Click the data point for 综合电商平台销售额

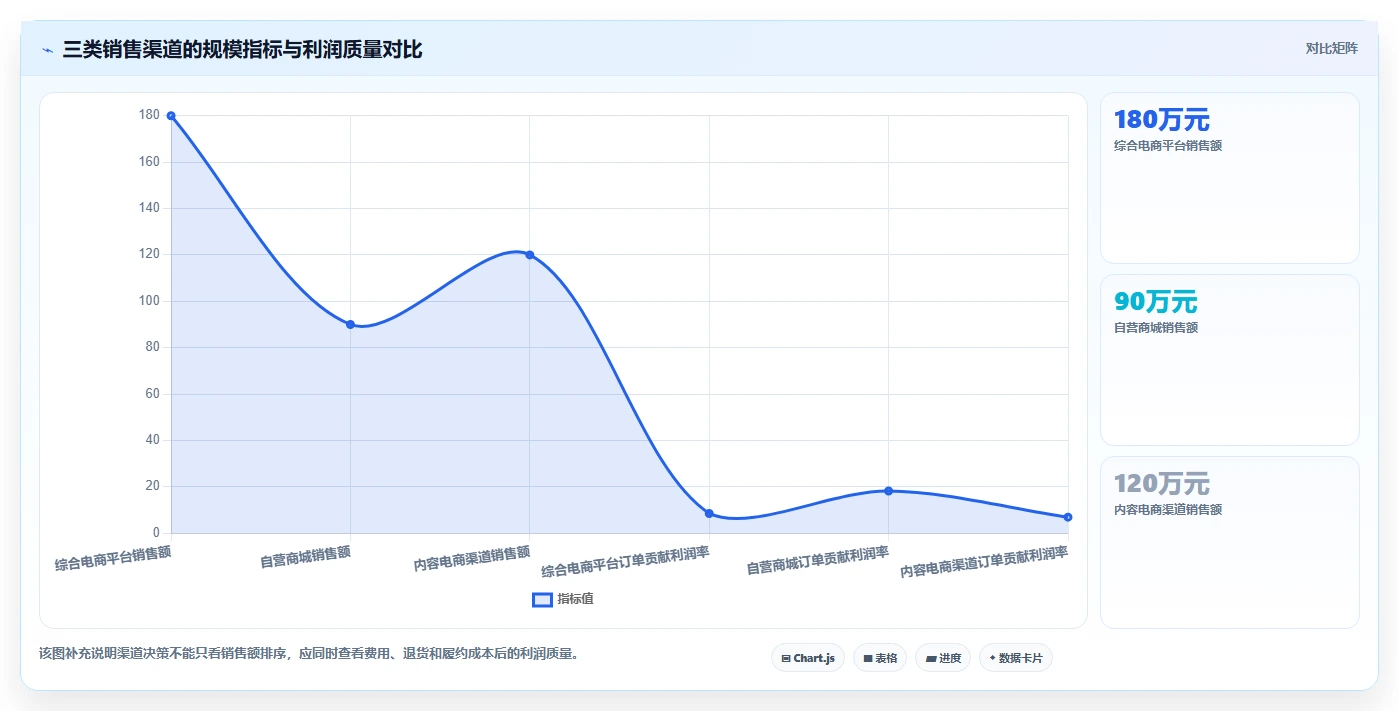(x=171, y=116)
